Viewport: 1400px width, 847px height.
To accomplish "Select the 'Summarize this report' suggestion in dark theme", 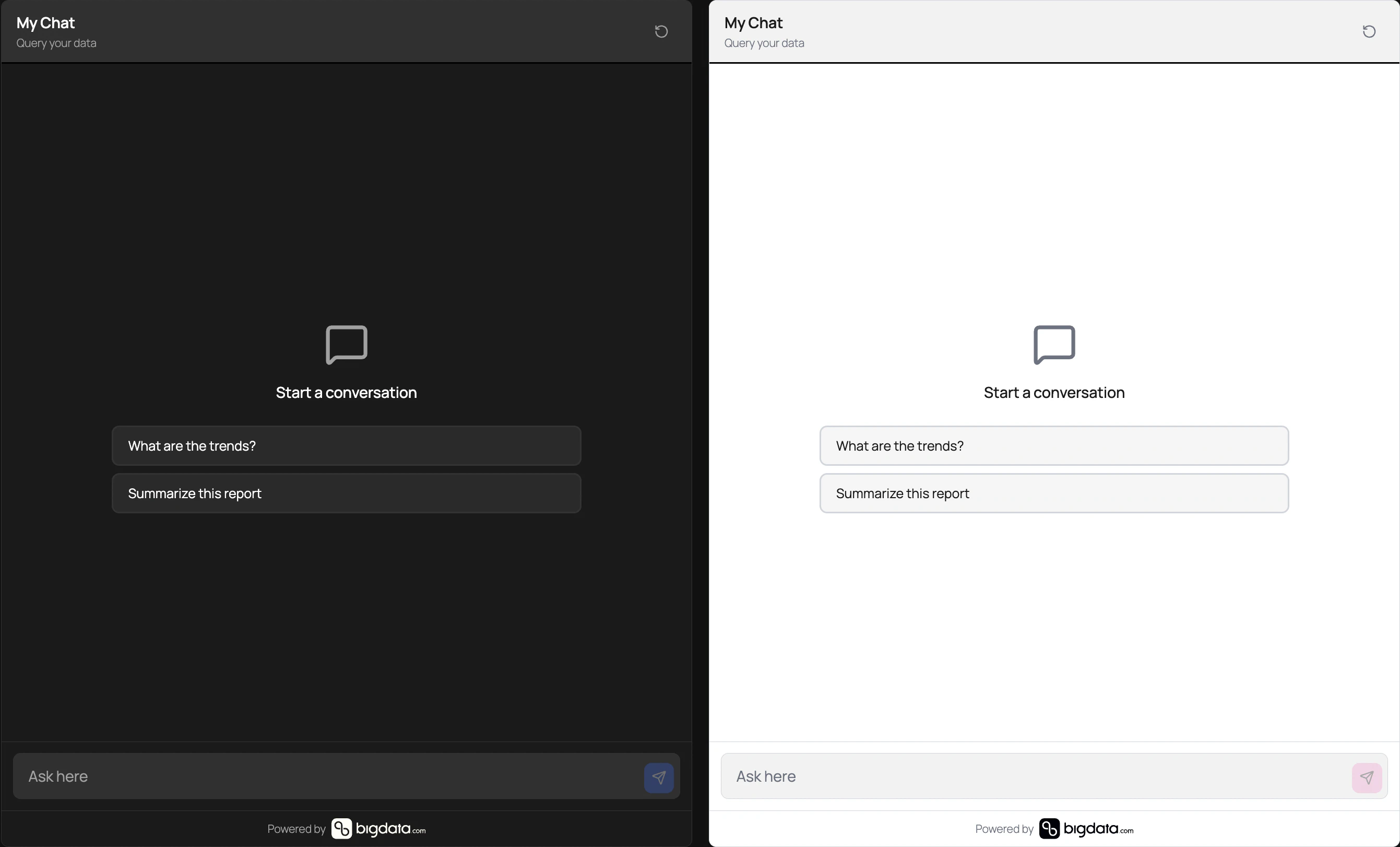I will point(346,493).
